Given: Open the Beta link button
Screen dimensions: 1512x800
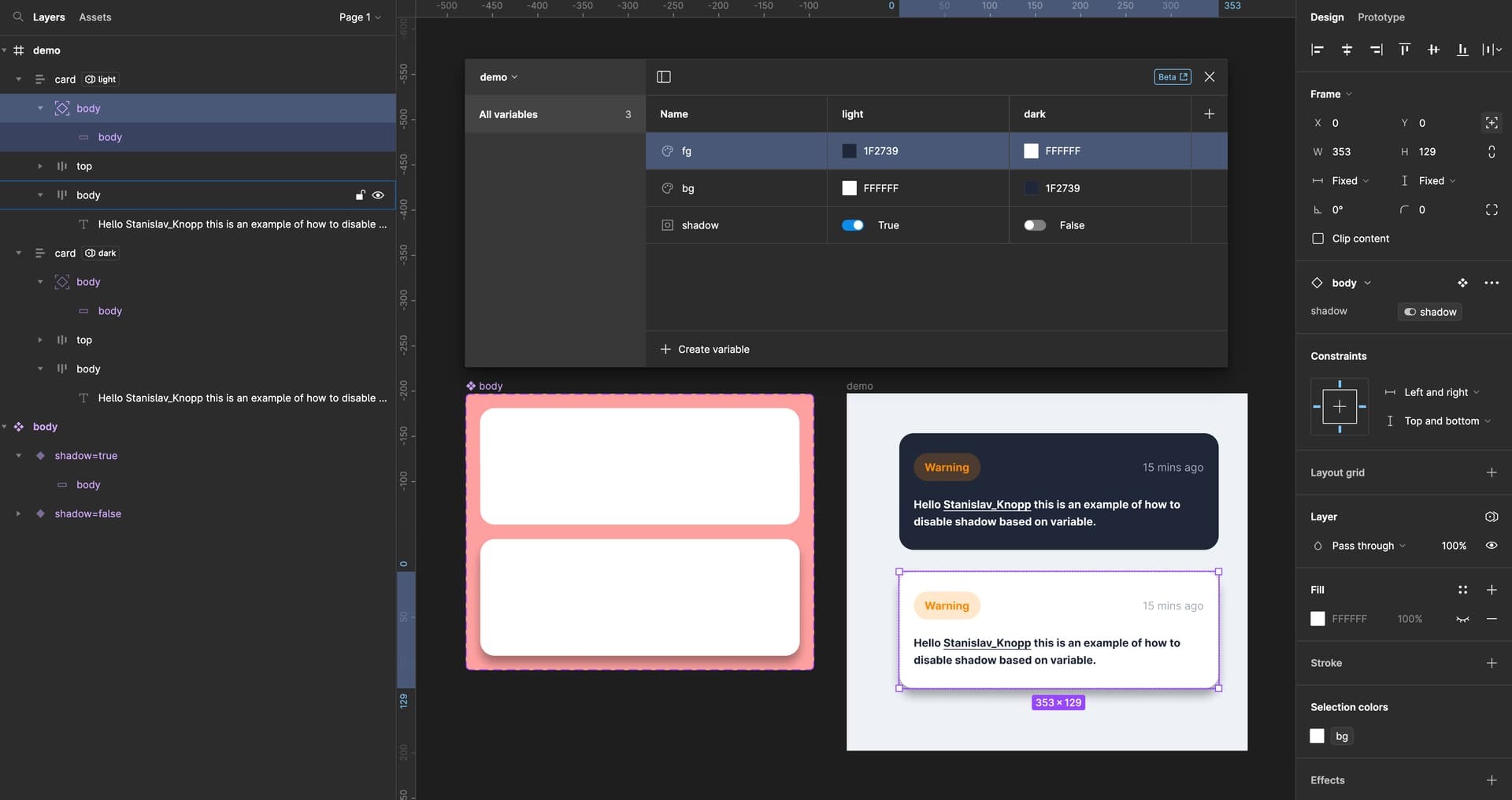Looking at the screenshot, I should pos(1173,76).
